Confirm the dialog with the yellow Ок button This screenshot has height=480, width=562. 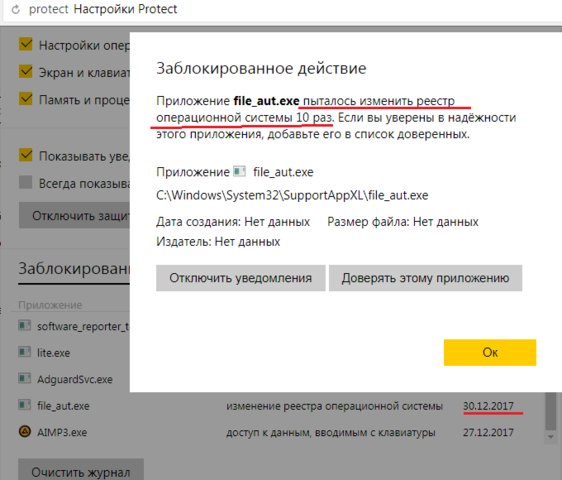[x=490, y=352]
